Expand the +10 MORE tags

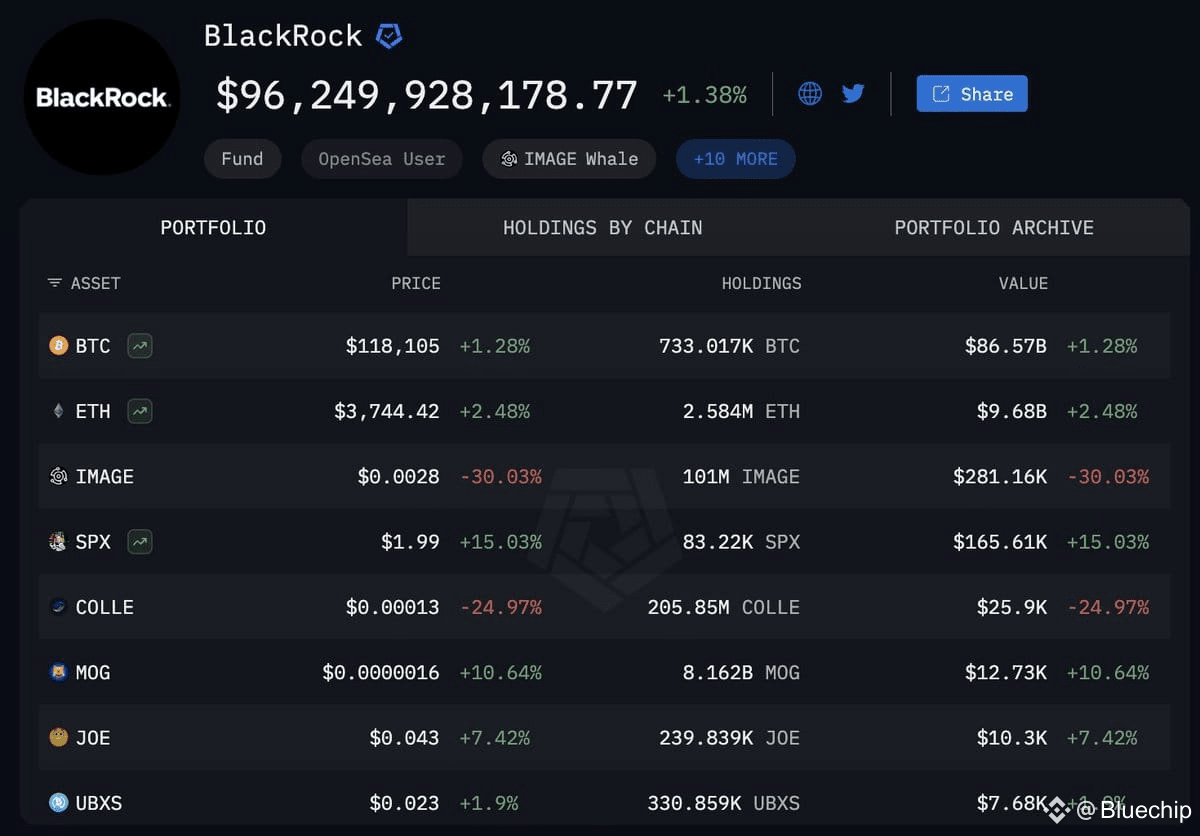(736, 159)
